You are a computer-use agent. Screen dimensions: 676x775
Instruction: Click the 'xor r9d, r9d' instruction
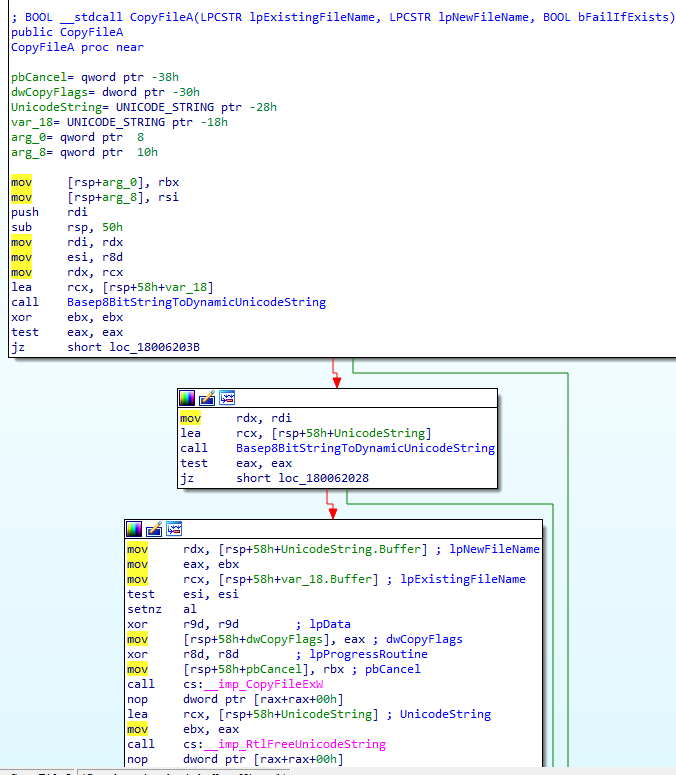click(183, 624)
